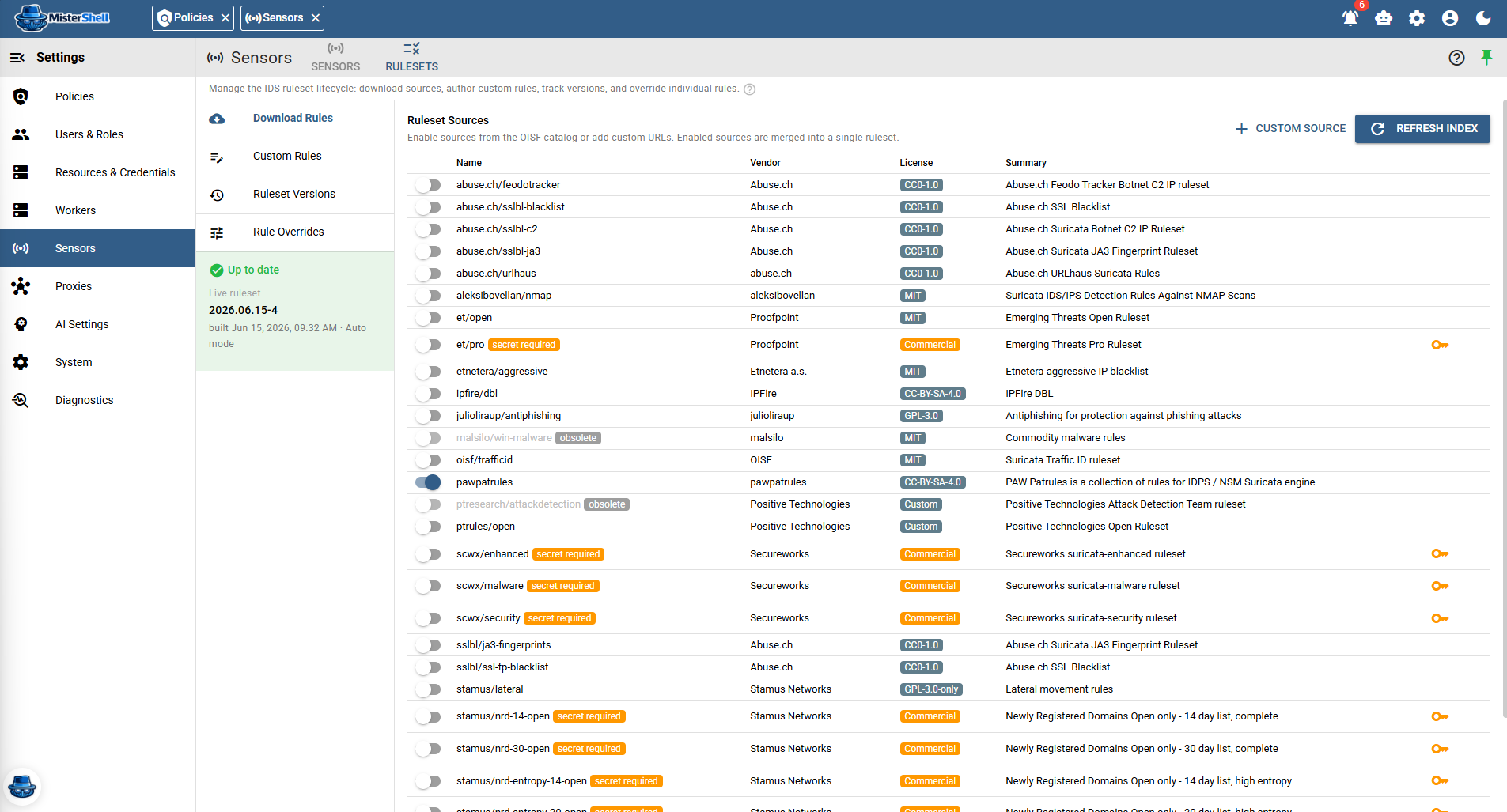Click the key icon for scwx/security
1507x812 pixels.
[1440, 618]
